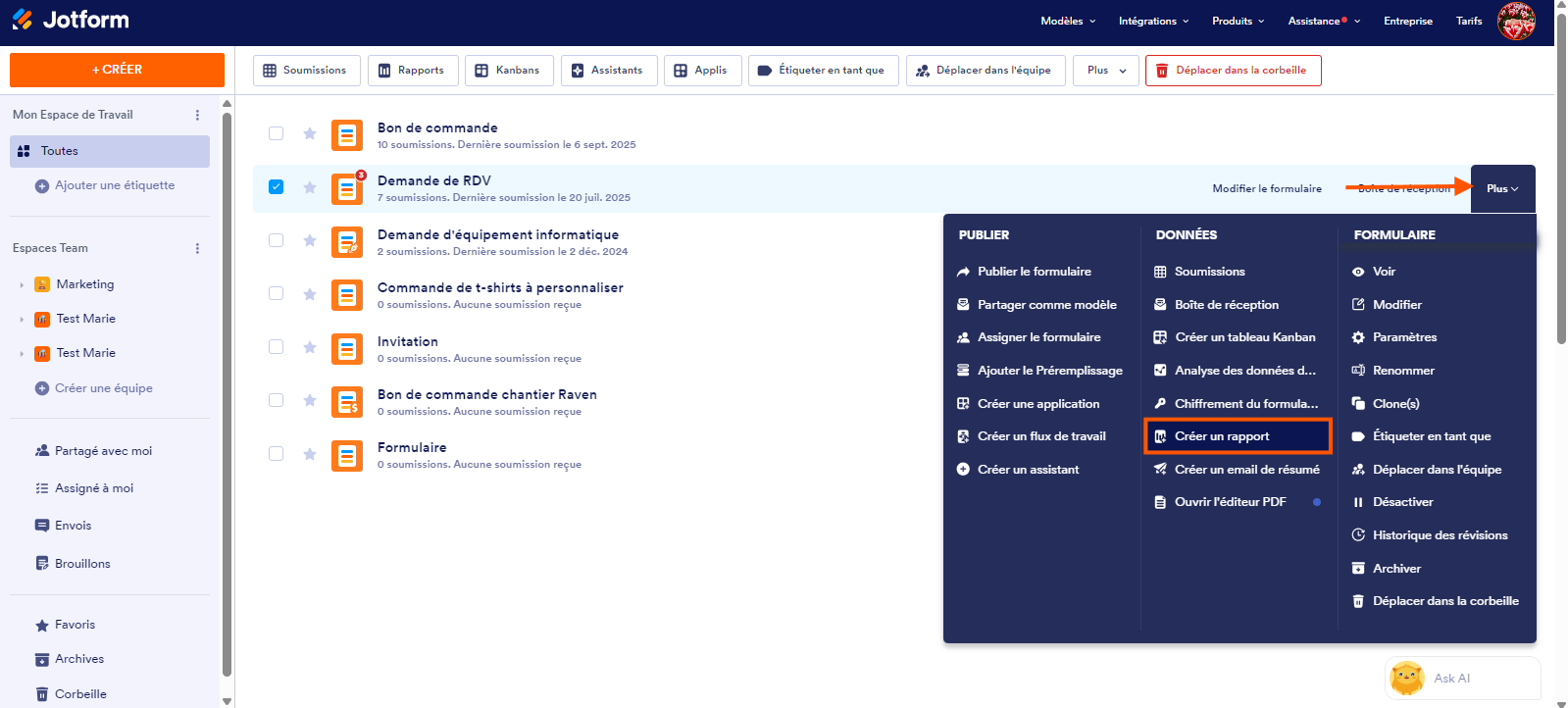Click the Tarifs link in header

click(x=1469, y=21)
